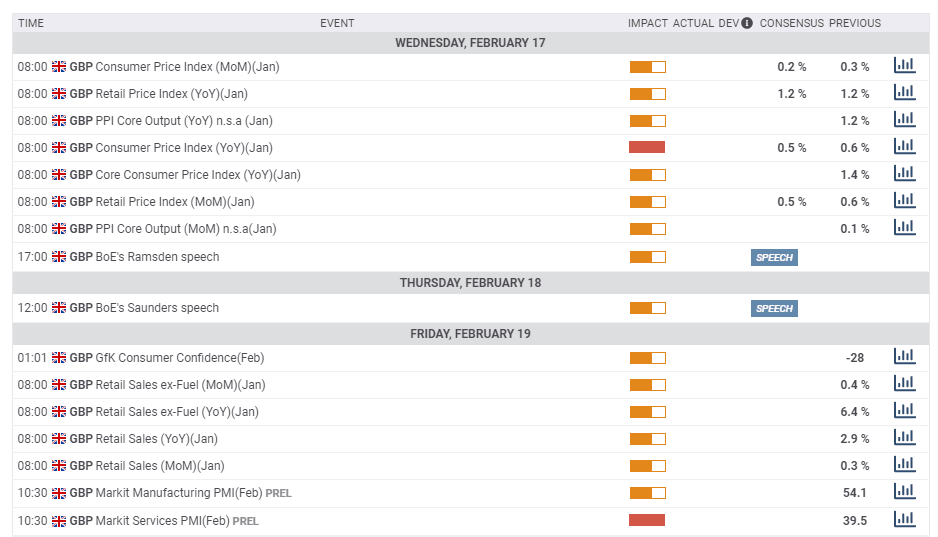Screen dimensions: 938x537
Task: Click the IMPACT column header
Action: click(647, 23)
